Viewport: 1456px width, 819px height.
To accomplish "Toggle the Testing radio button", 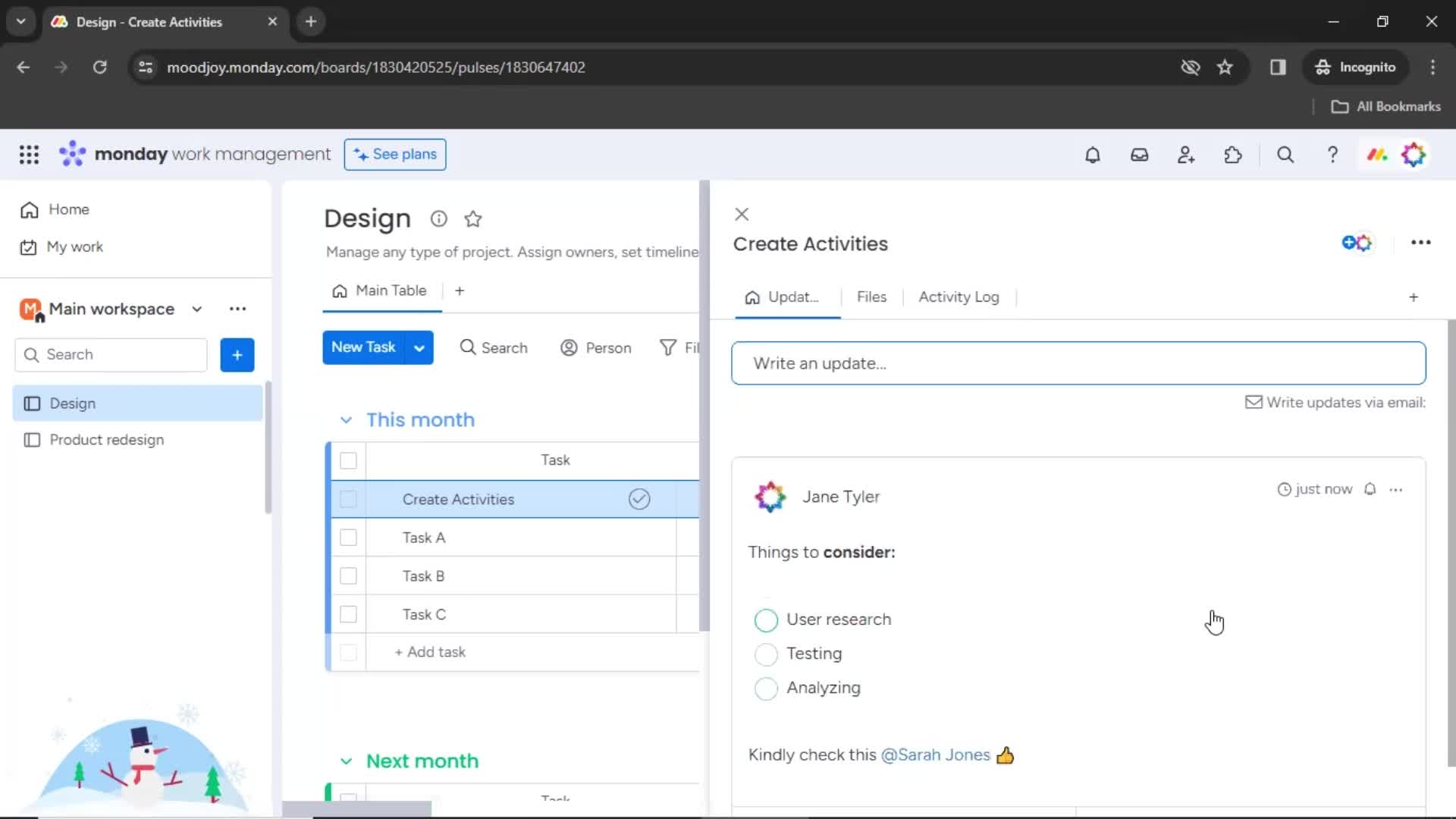I will pos(766,653).
